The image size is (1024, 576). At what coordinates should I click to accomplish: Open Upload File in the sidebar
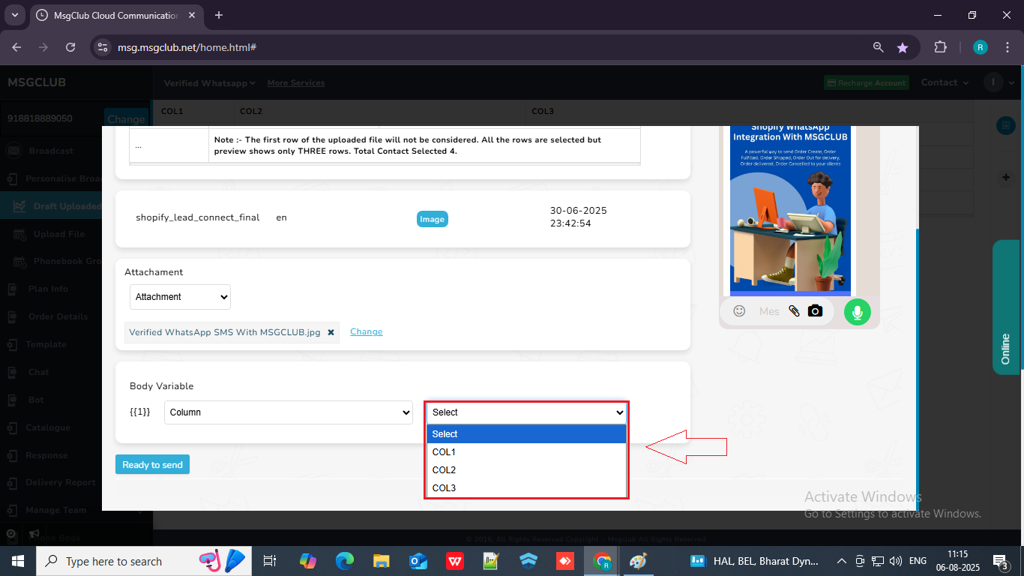coord(59,234)
